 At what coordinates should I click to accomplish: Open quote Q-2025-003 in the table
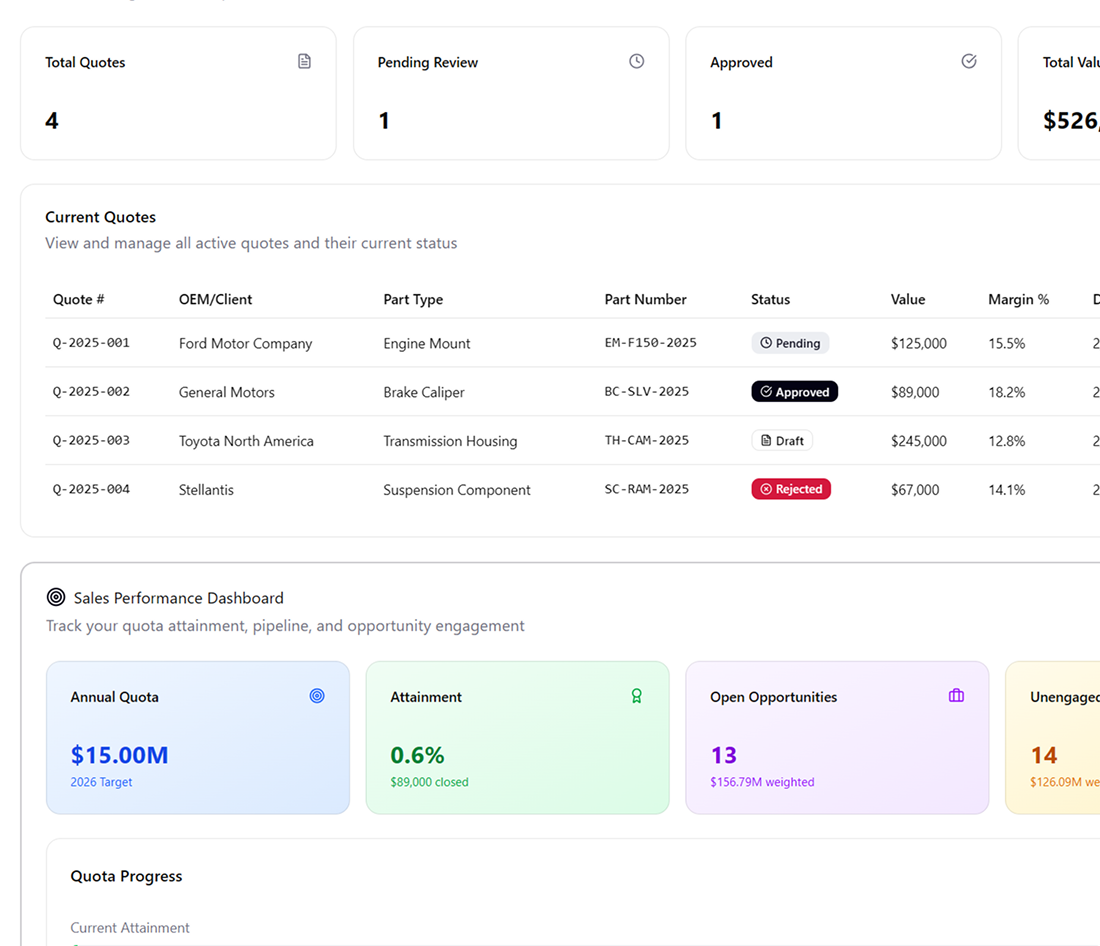pos(91,440)
